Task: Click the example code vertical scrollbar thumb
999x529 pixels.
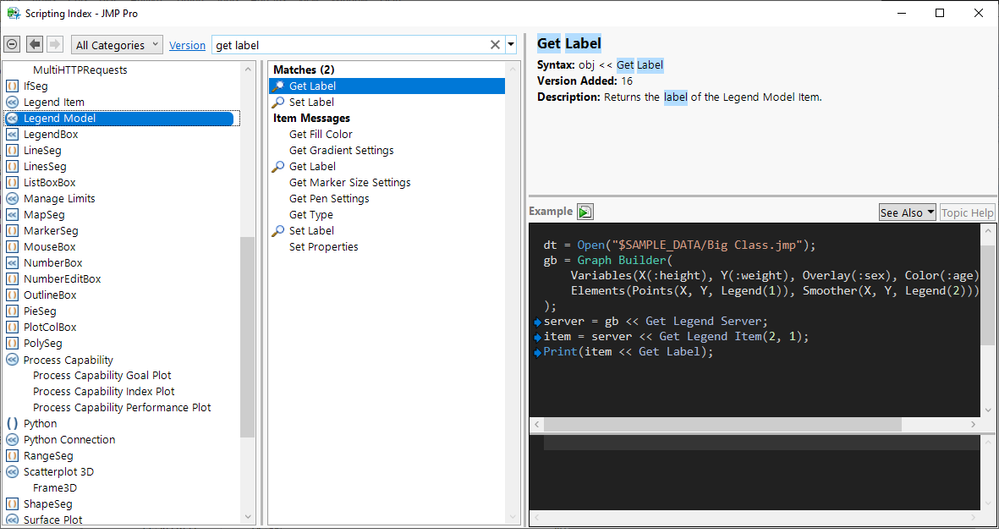Action: [988, 295]
